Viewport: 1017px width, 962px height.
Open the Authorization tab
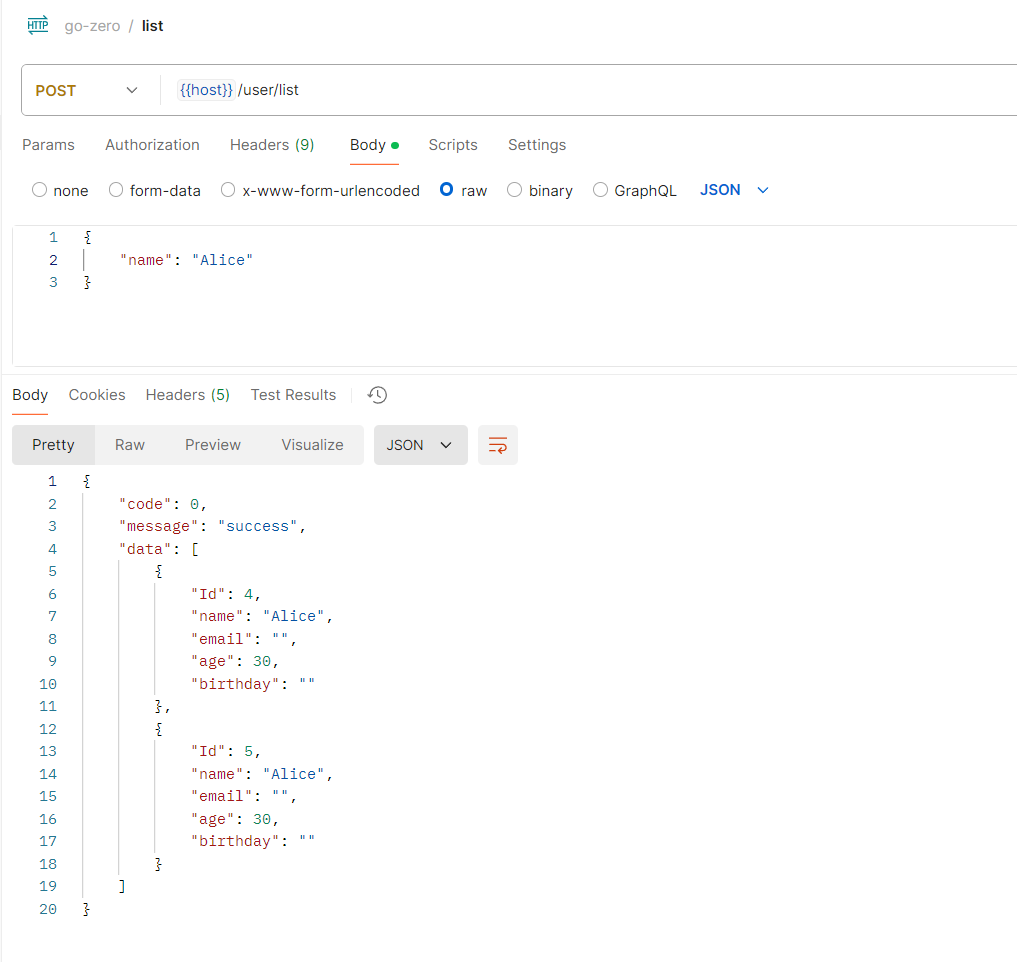[152, 145]
